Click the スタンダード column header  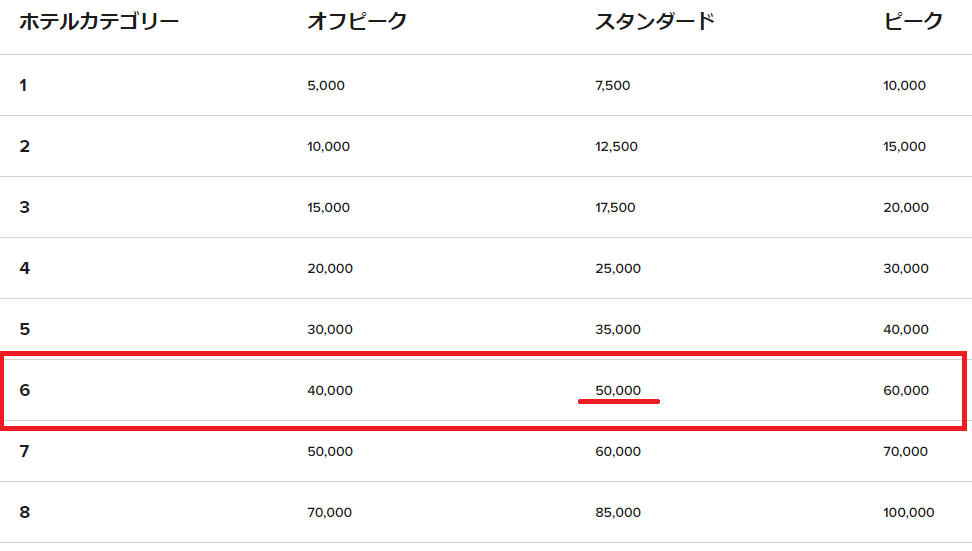coord(655,21)
